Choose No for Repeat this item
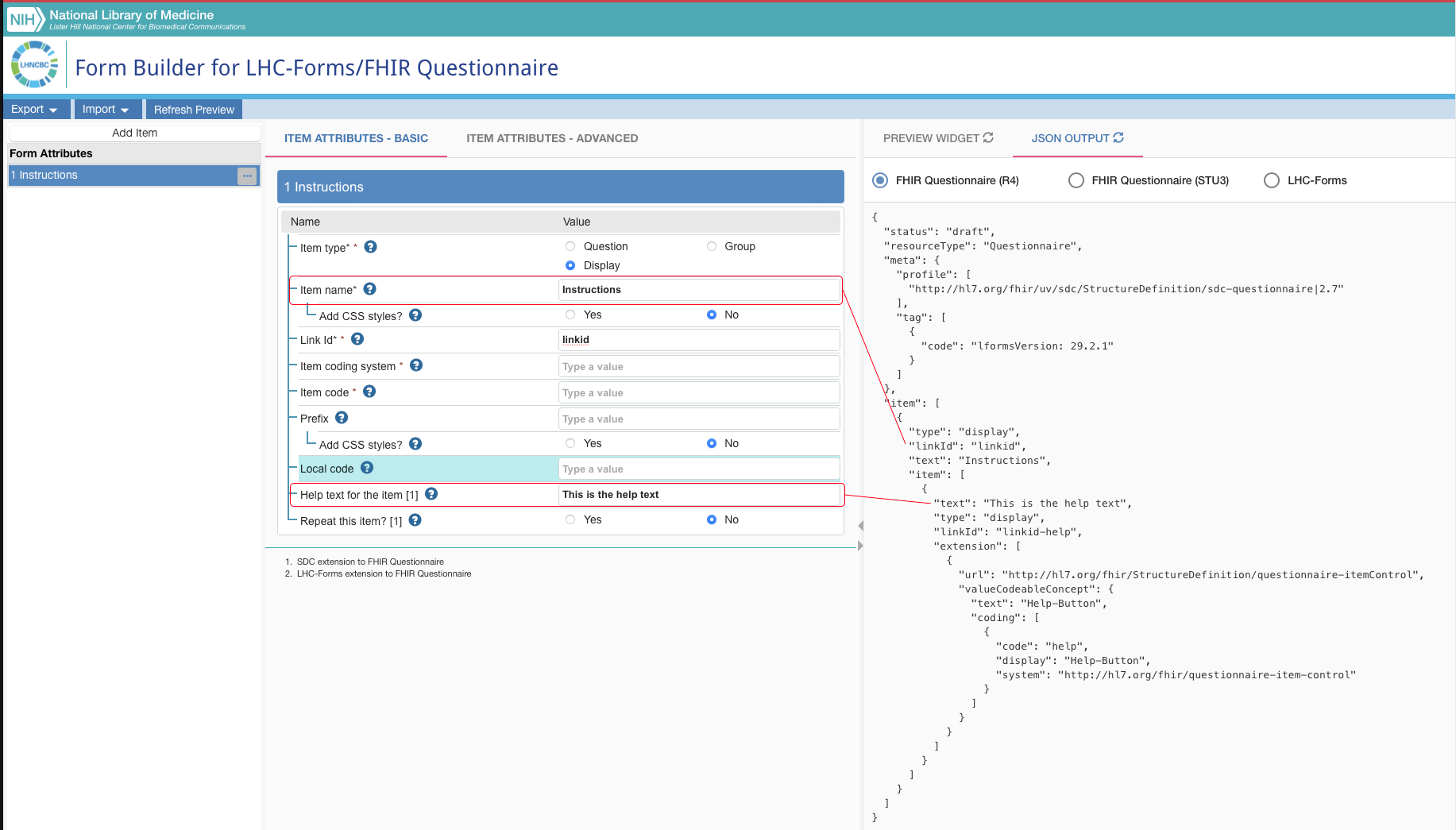The width and height of the screenshot is (1456, 830). [x=712, y=519]
